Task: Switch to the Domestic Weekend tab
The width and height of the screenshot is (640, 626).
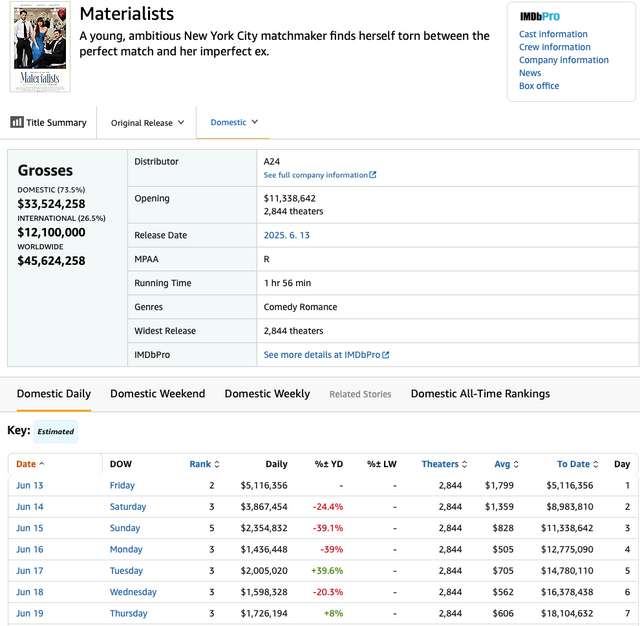Action: click(x=157, y=394)
